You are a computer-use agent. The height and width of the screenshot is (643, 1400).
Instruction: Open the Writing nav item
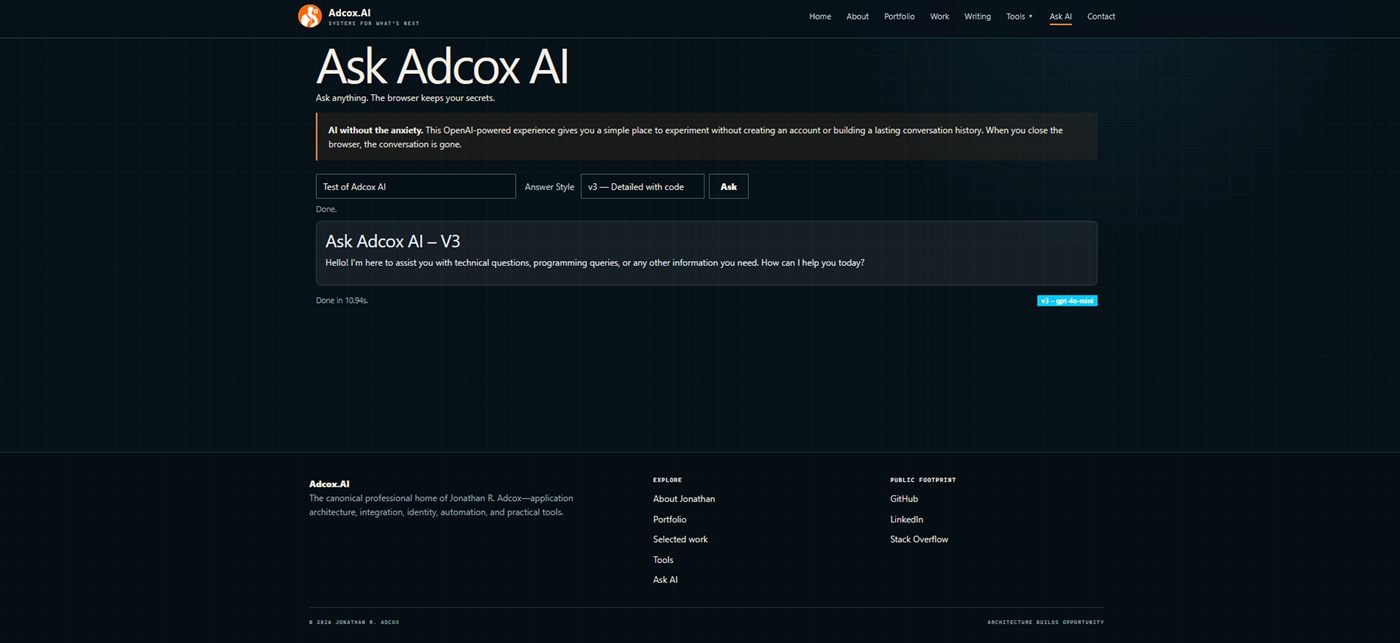[978, 16]
